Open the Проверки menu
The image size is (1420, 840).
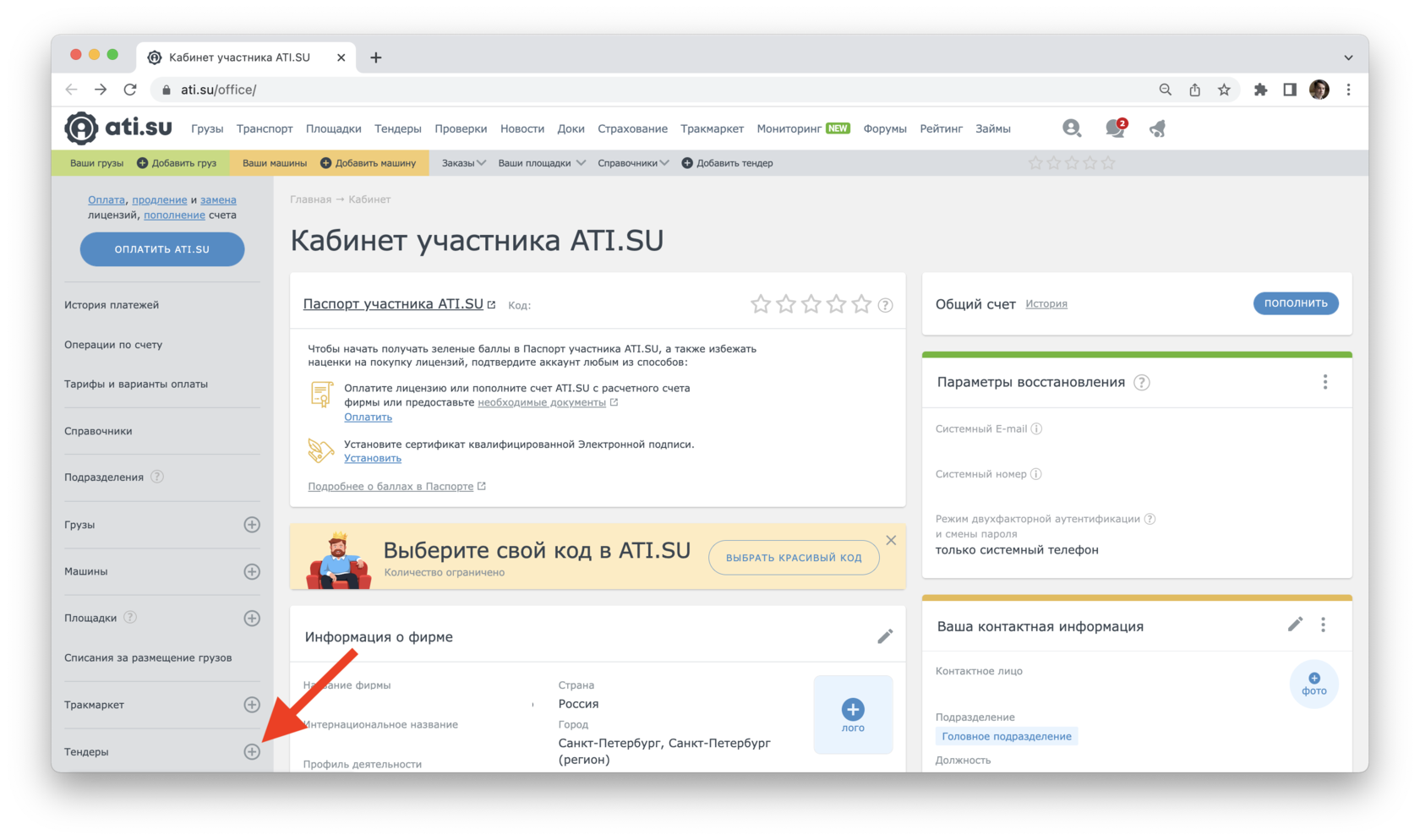point(461,128)
